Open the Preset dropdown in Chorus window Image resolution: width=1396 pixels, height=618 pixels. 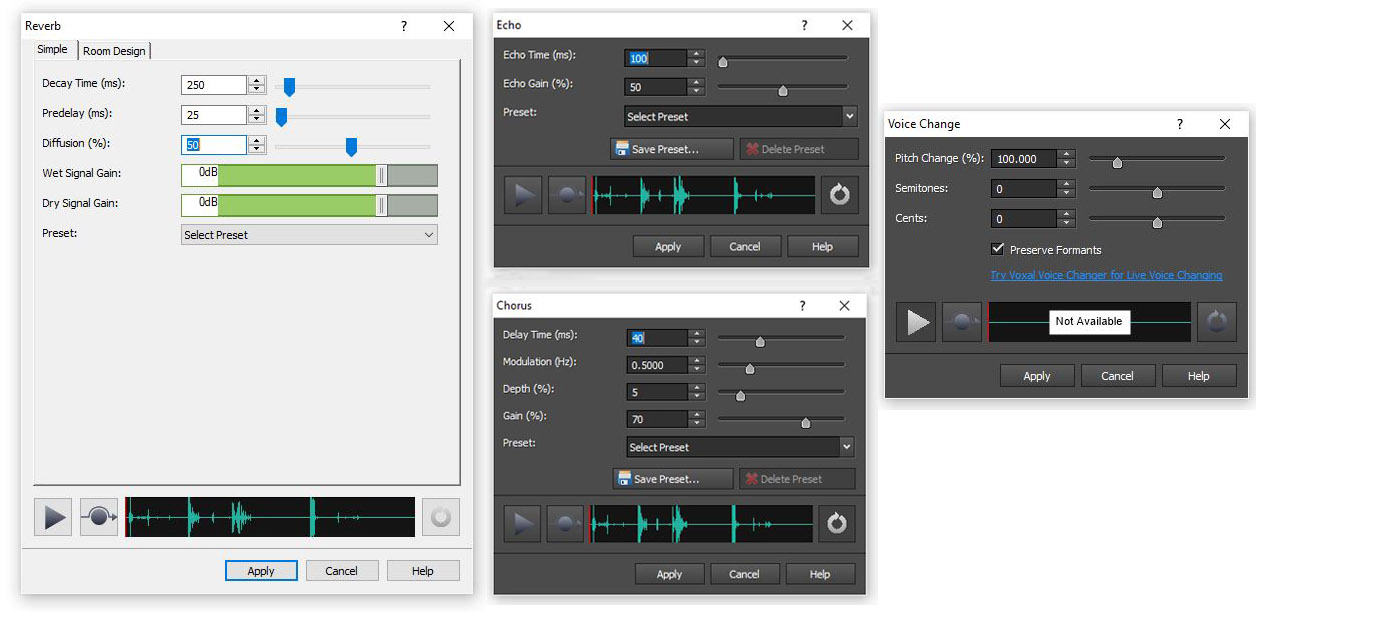pyautogui.click(x=741, y=447)
